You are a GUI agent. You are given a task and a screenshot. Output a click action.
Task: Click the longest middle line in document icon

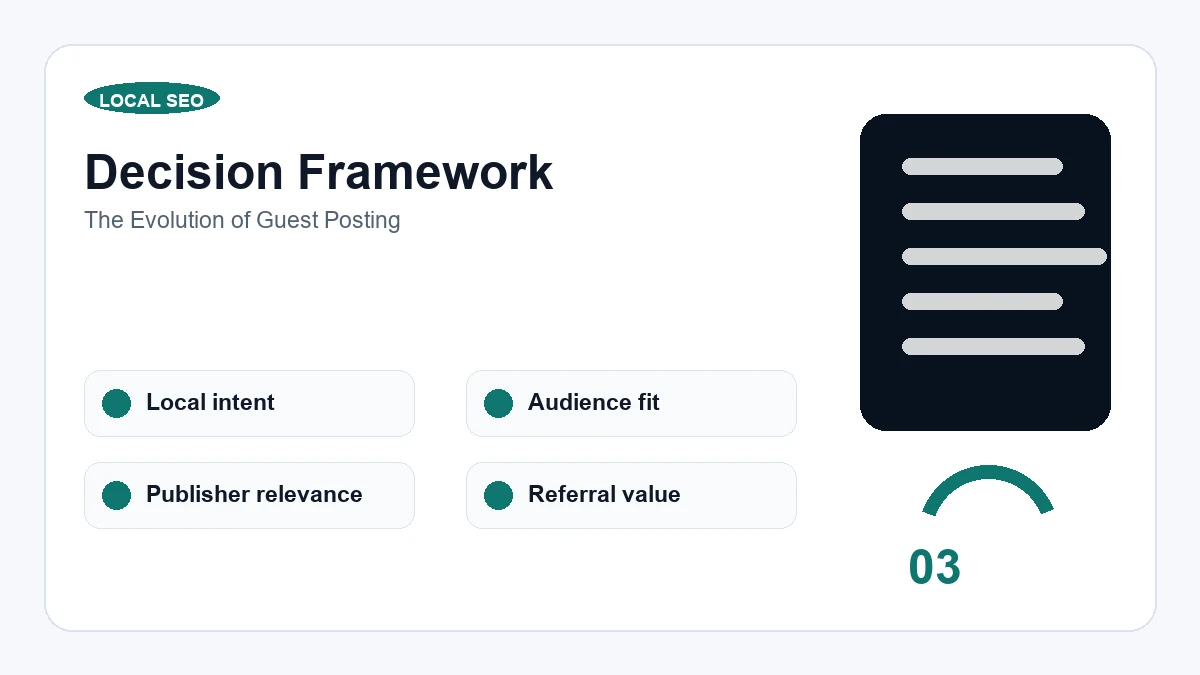[1004, 256]
